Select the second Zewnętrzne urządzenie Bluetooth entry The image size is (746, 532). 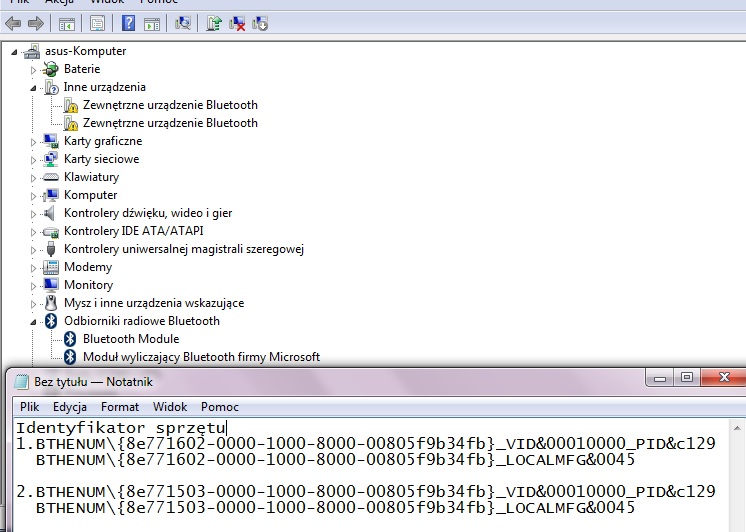170,123
